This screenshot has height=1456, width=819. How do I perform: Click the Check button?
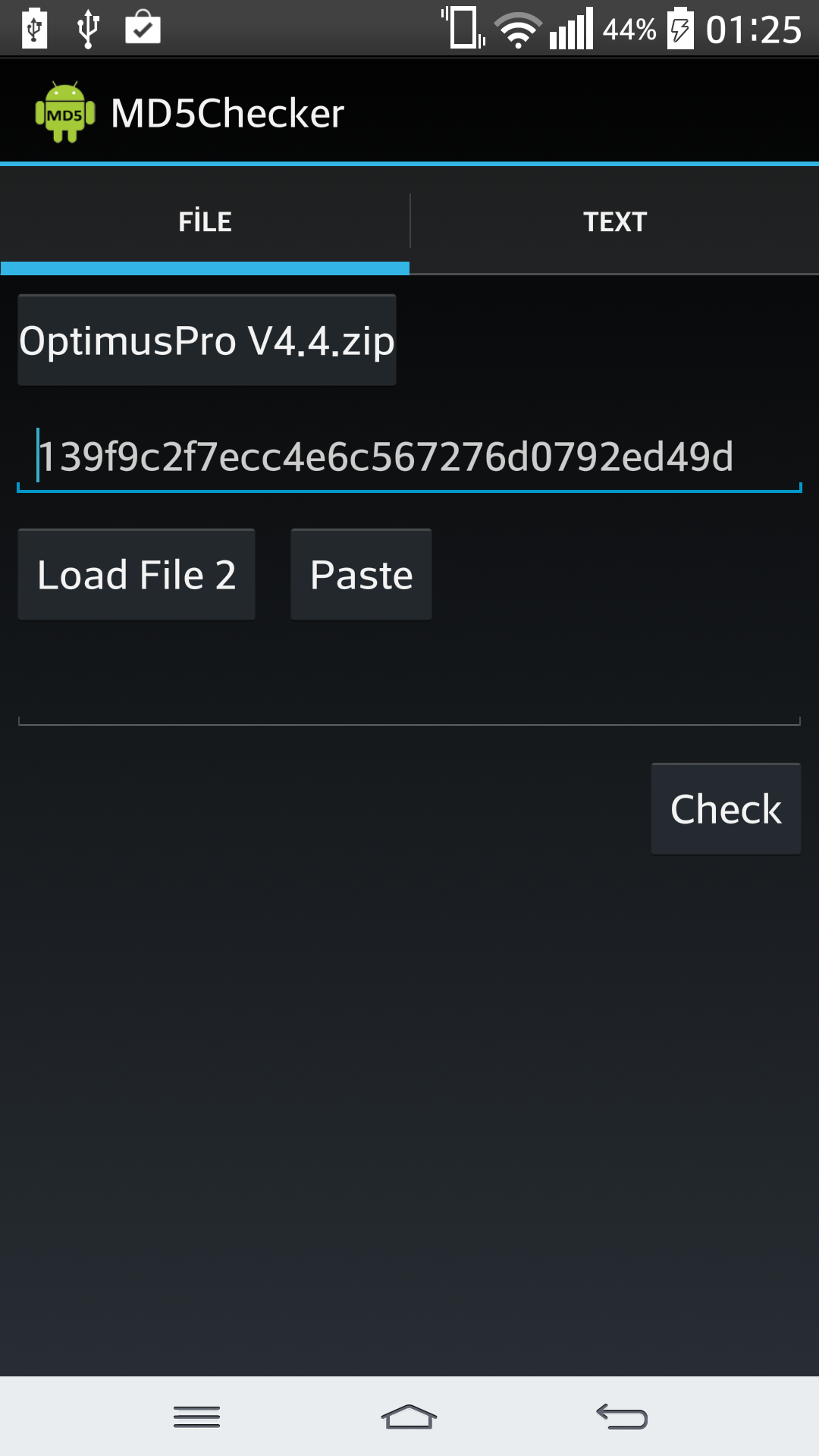[x=726, y=809]
